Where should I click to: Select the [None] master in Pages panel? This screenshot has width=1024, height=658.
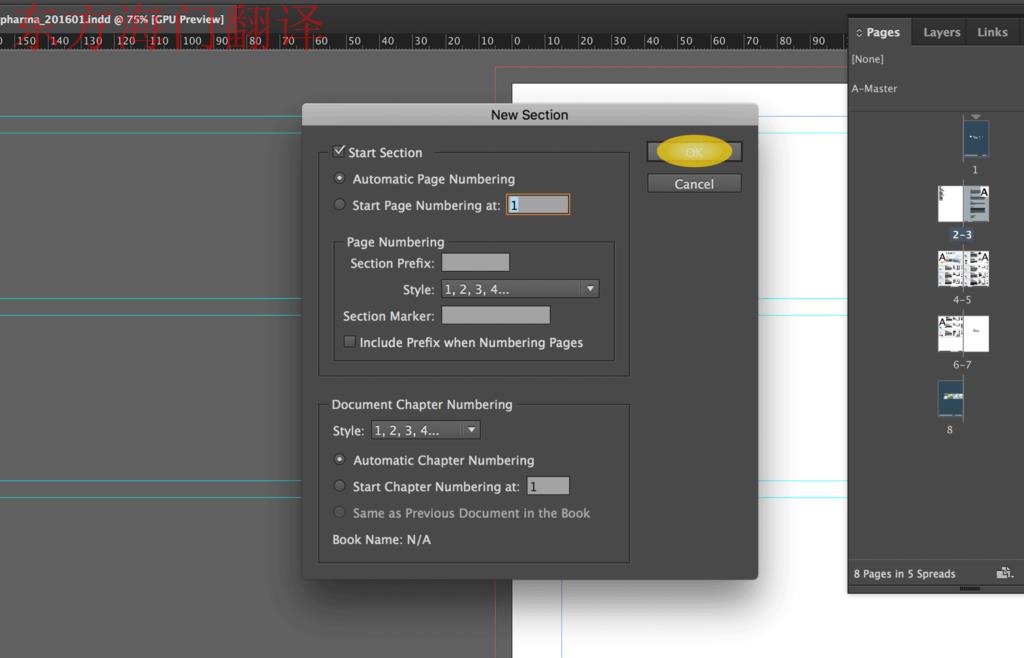click(x=867, y=59)
